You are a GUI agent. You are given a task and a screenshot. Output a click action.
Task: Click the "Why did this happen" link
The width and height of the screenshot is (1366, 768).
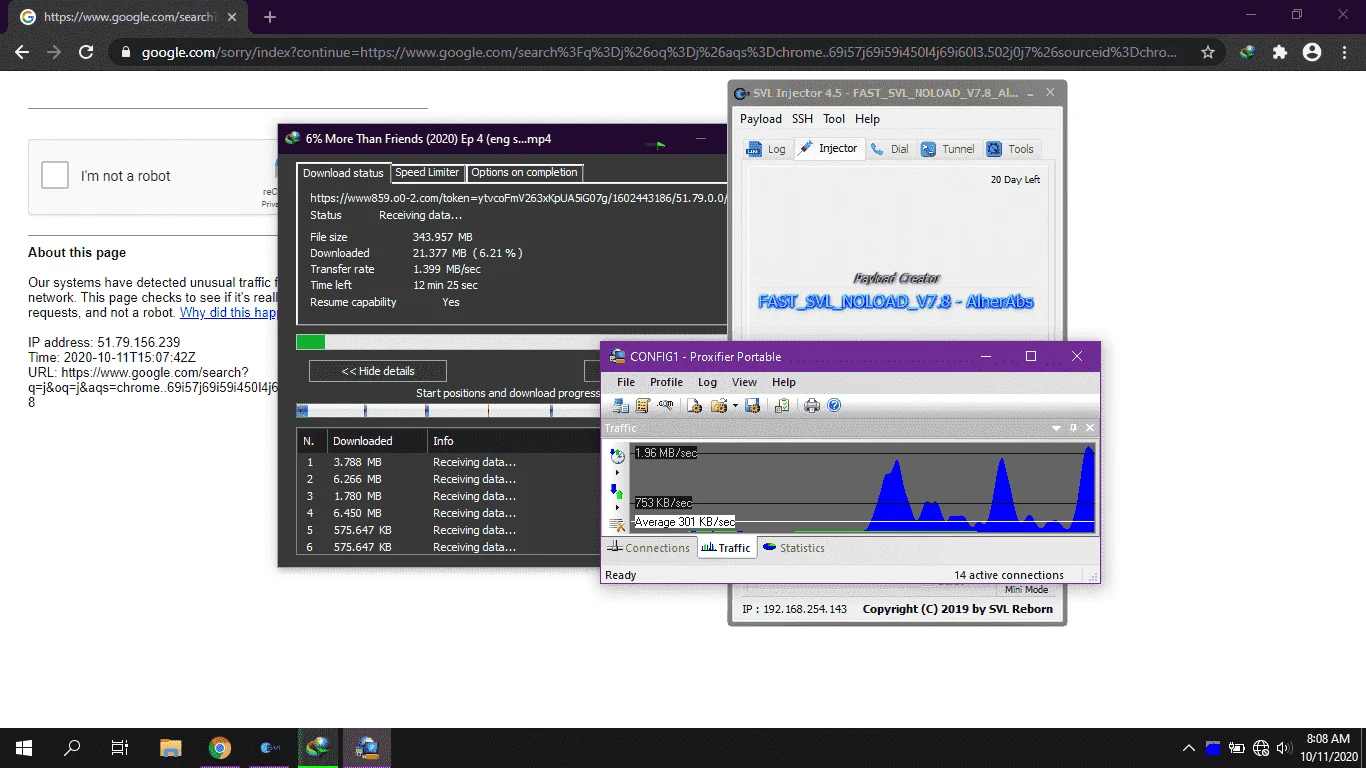tap(228, 313)
